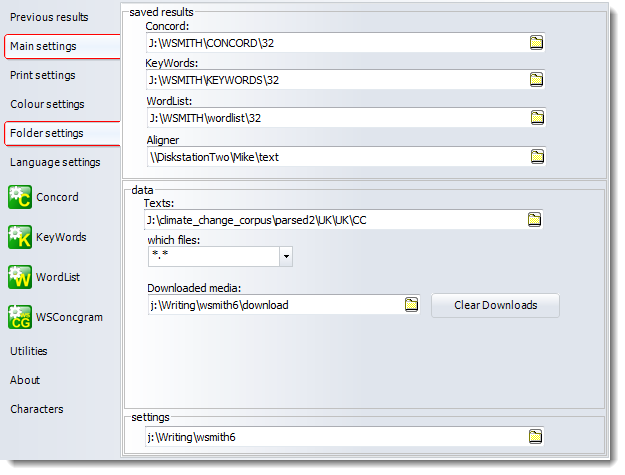Click the green Concord tool icon
This screenshot has height=475, width=625.
(x=20, y=198)
